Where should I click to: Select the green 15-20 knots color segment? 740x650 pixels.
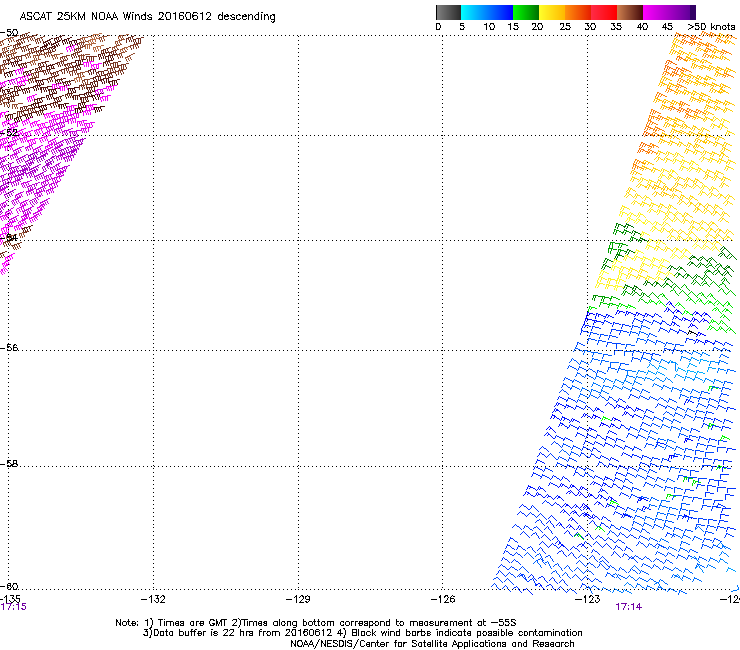pos(526,12)
